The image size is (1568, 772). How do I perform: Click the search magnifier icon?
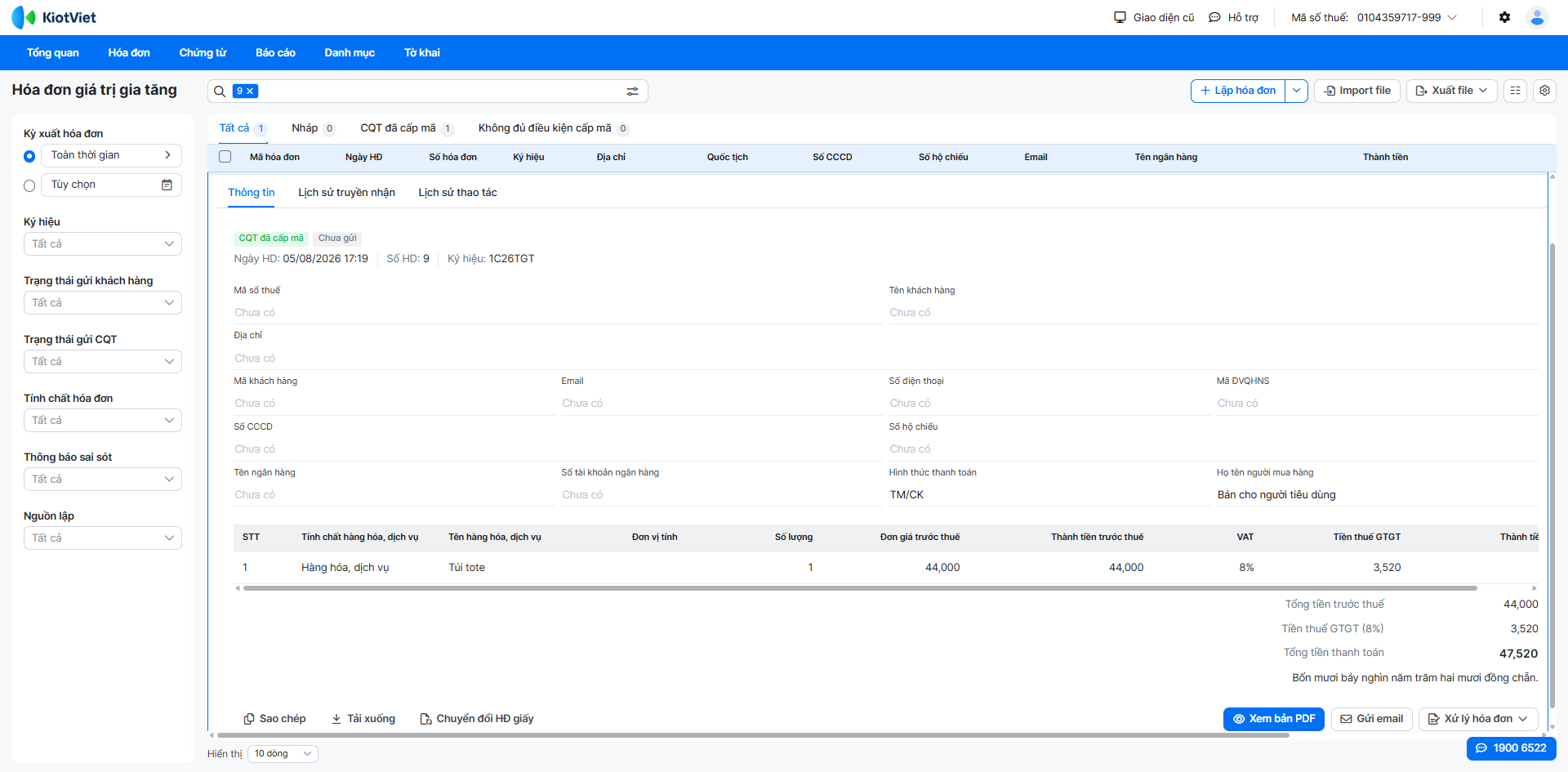tap(220, 91)
